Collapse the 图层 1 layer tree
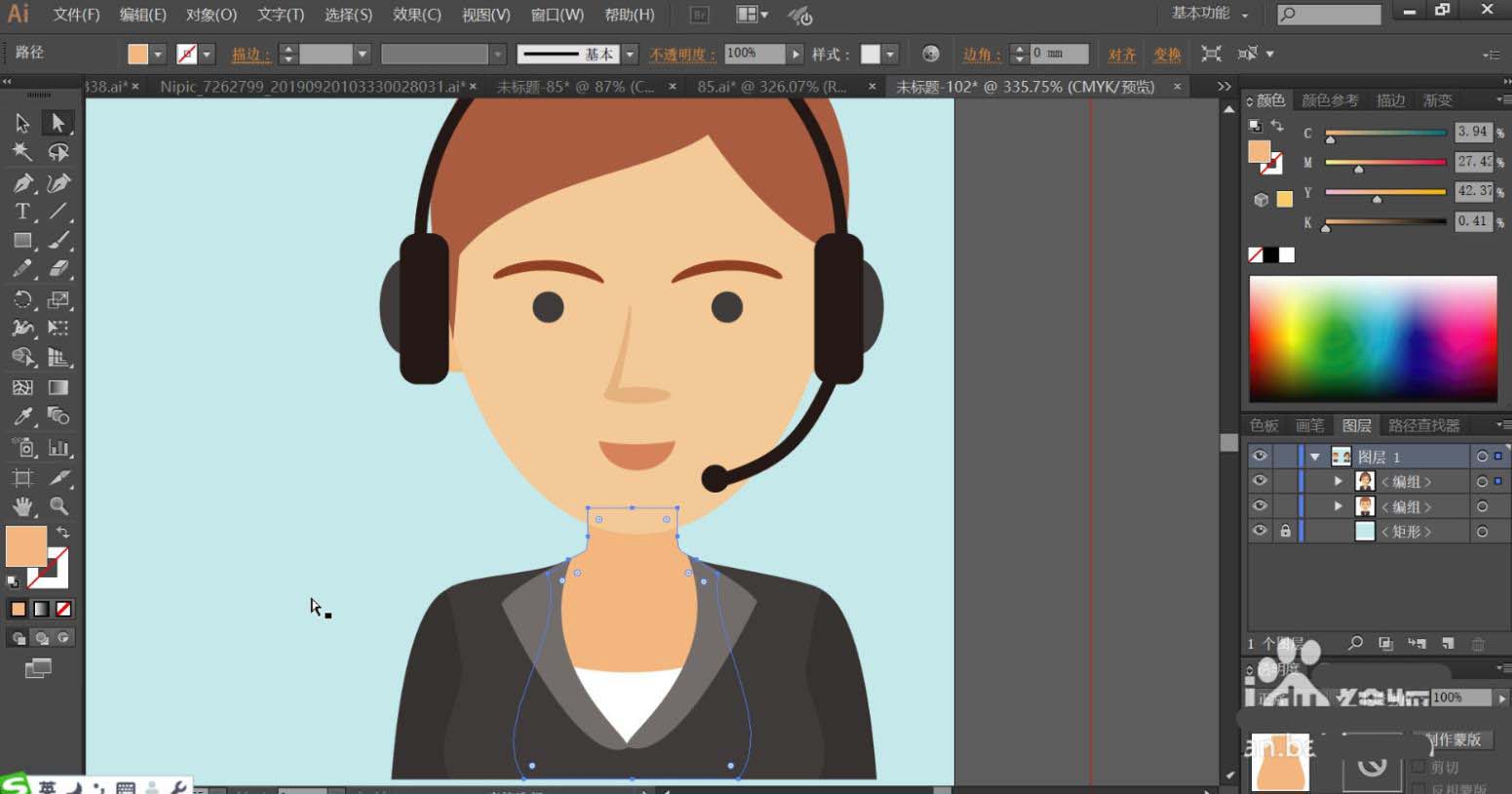The image size is (1512, 794). (1315, 457)
